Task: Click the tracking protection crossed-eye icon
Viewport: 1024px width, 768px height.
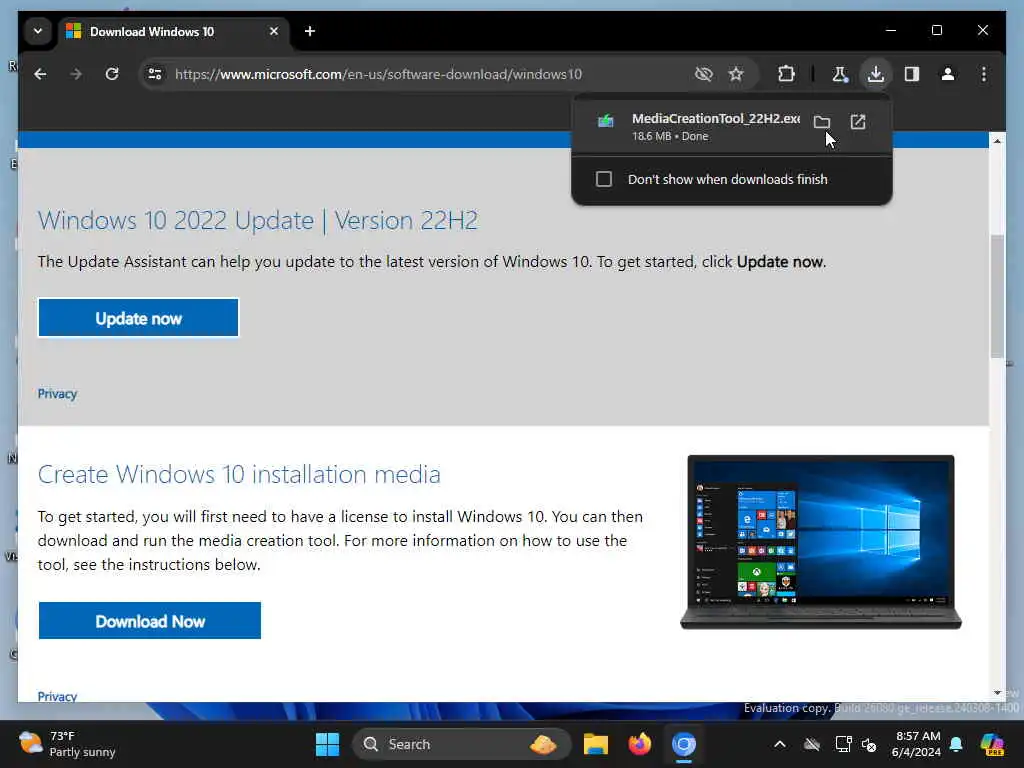Action: (x=703, y=74)
